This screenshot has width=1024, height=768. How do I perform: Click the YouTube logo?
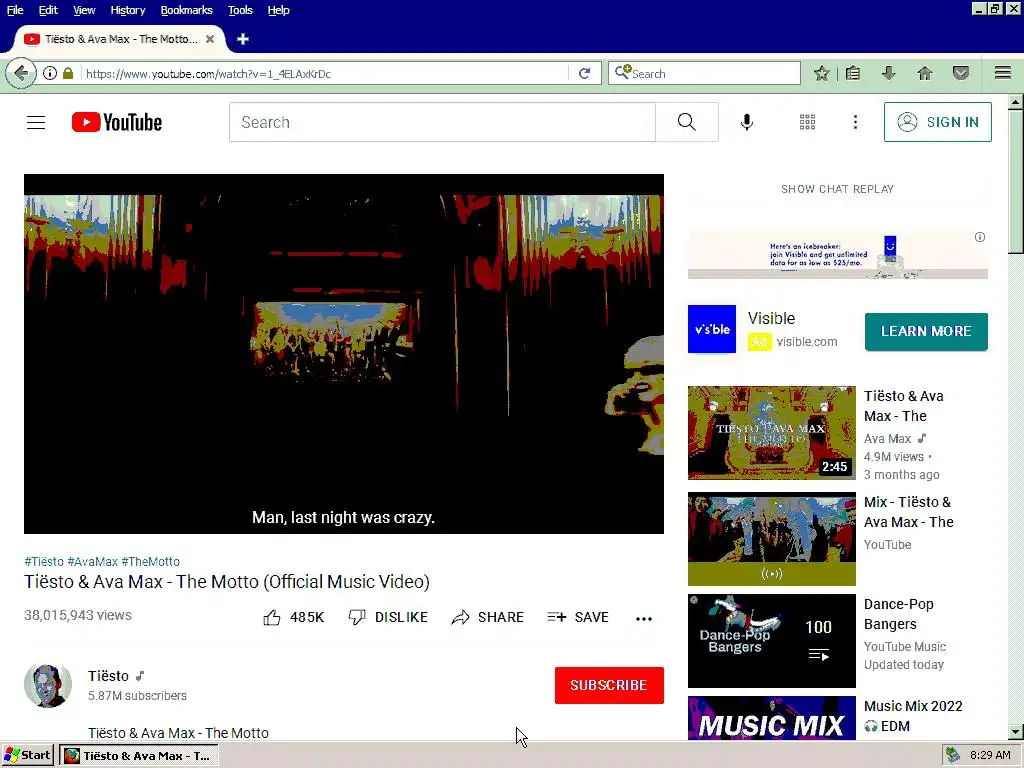pyautogui.click(x=117, y=122)
